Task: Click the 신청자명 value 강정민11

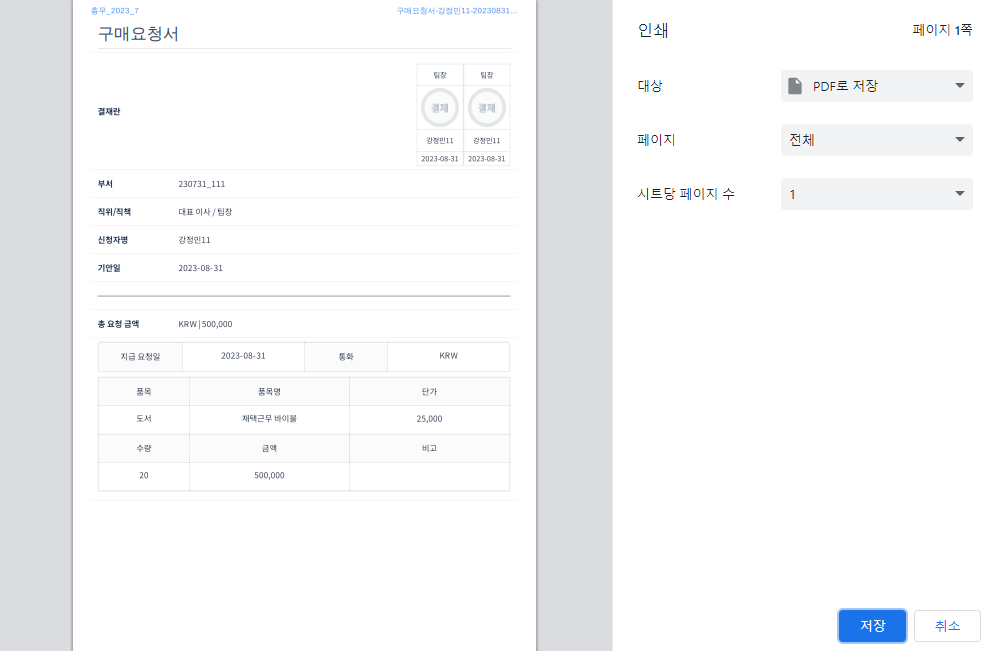Action: coord(194,240)
